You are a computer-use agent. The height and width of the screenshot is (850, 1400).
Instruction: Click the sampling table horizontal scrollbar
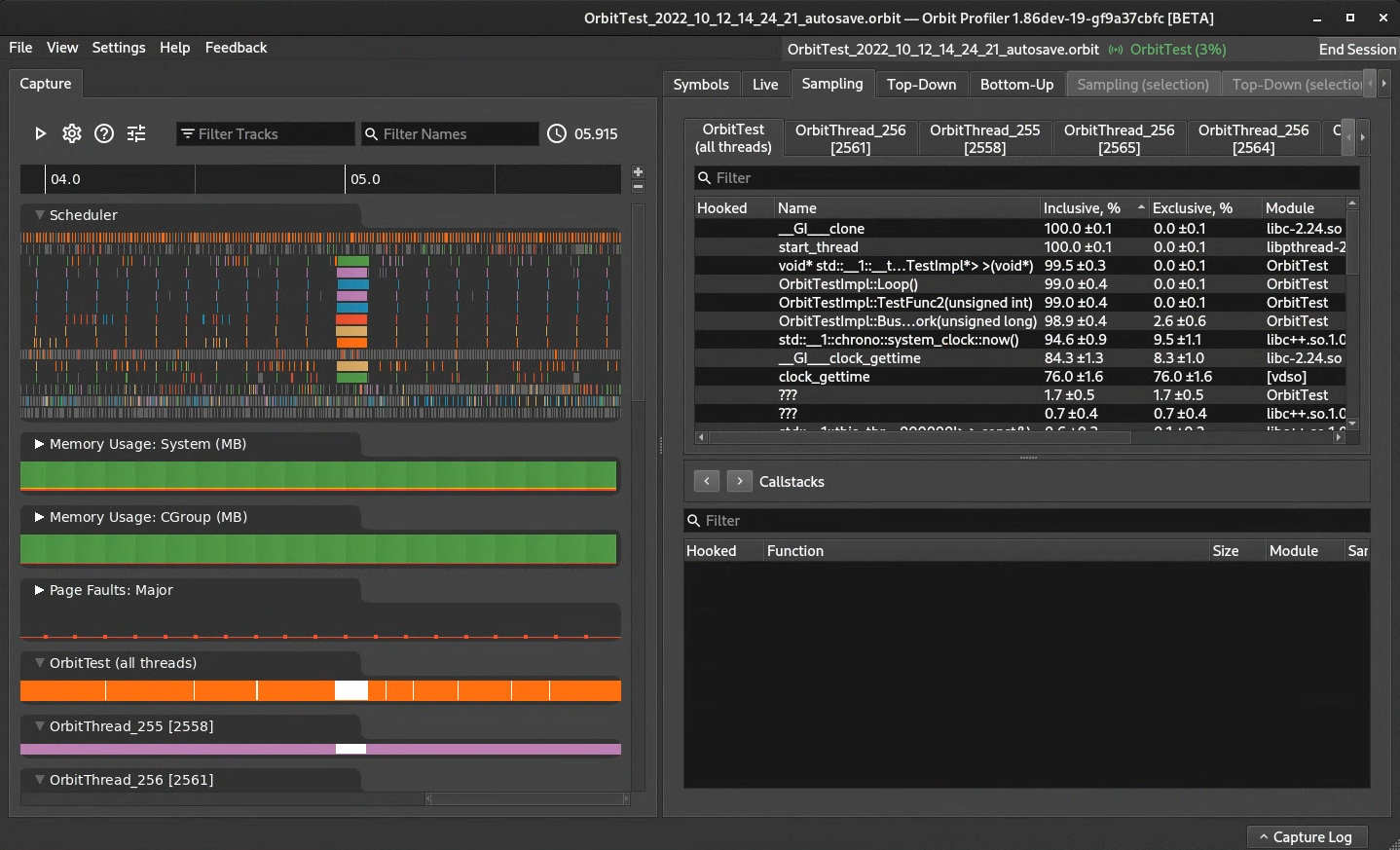920,437
